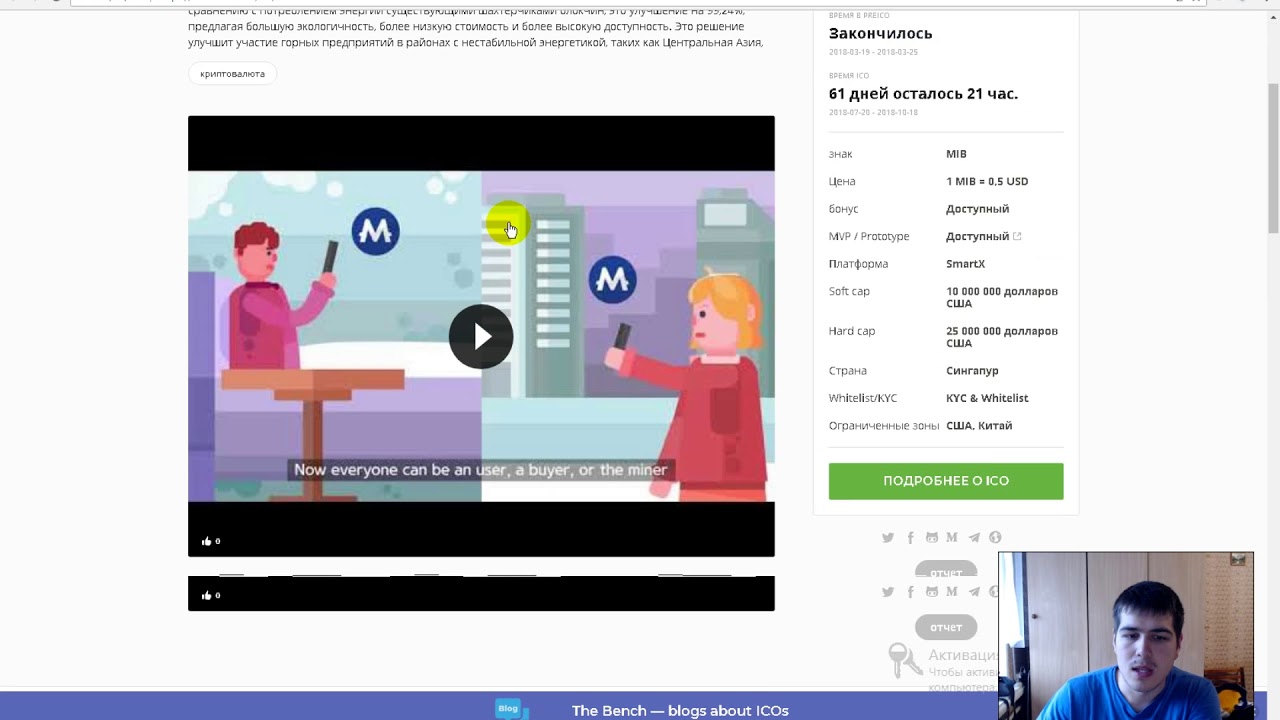
Task: Open GitHub cat icon in lower social row
Action: (932, 592)
